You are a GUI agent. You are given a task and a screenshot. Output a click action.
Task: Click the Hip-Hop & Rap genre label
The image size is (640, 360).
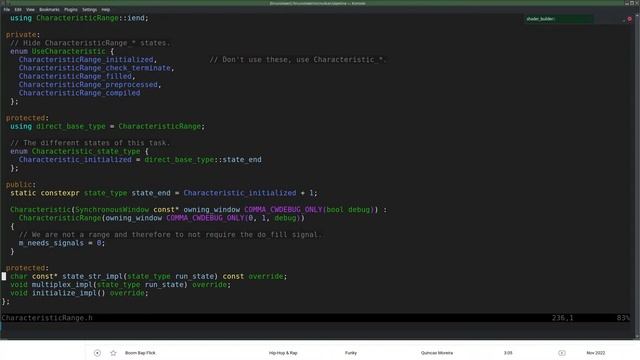click(283, 353)
